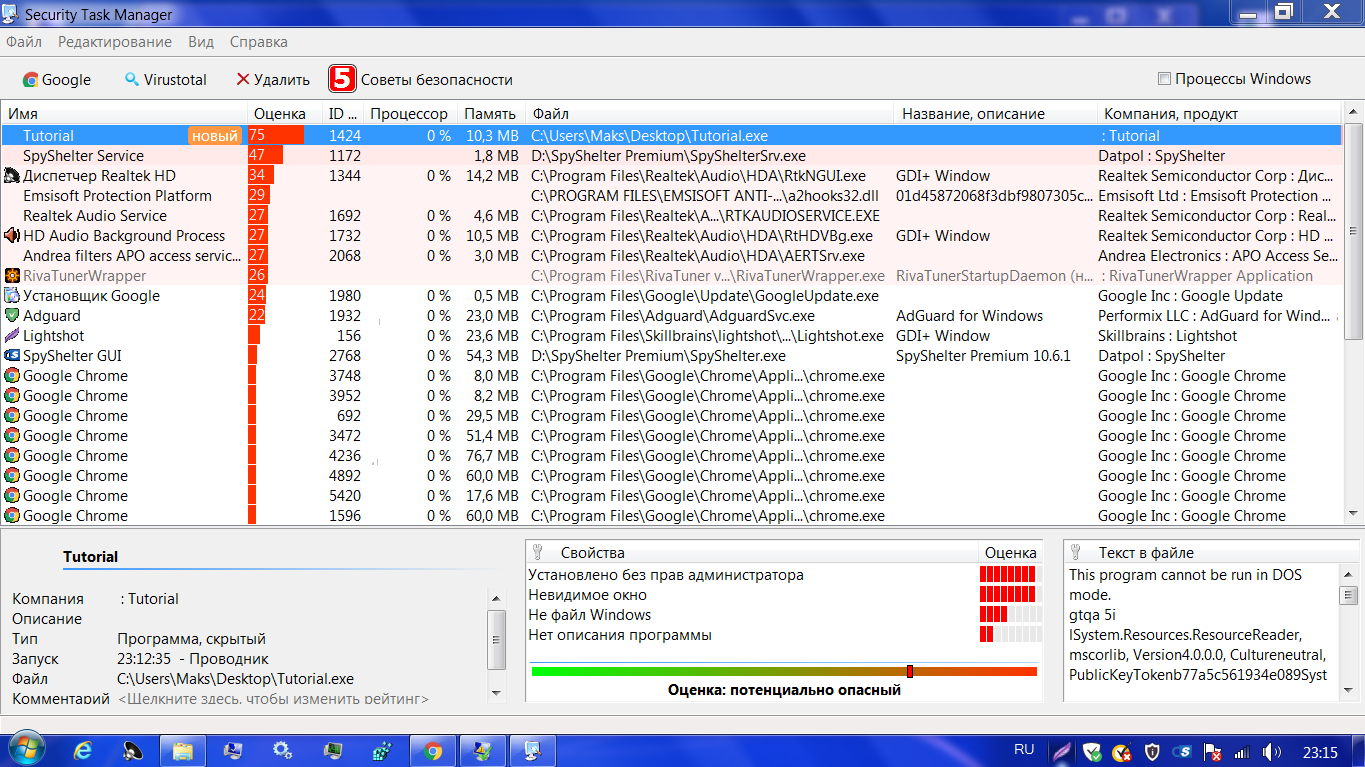
Task: Select the Emsisoft Protection Platform row
Action: 672,196
